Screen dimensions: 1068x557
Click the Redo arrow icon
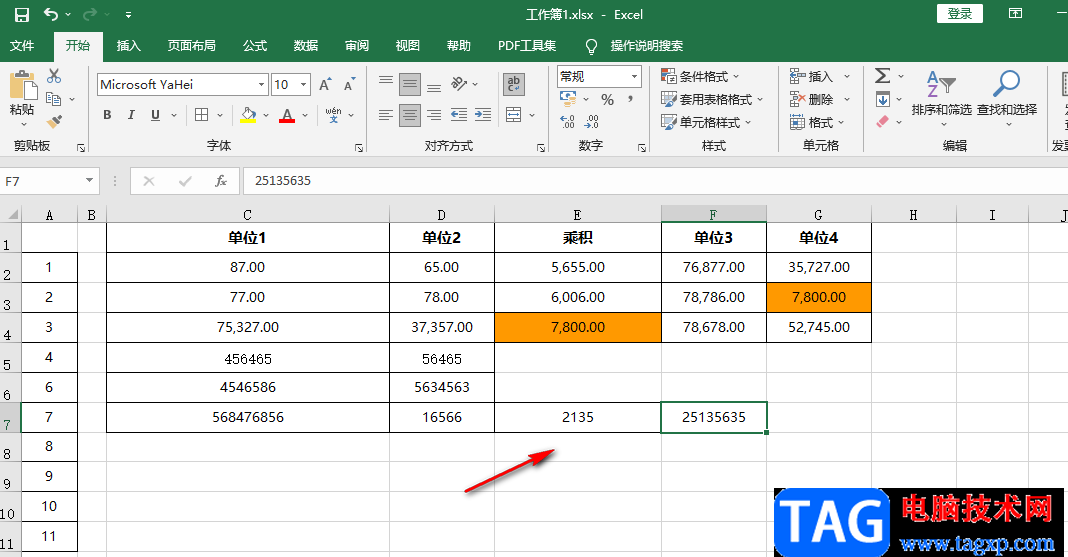click(90, 14)
